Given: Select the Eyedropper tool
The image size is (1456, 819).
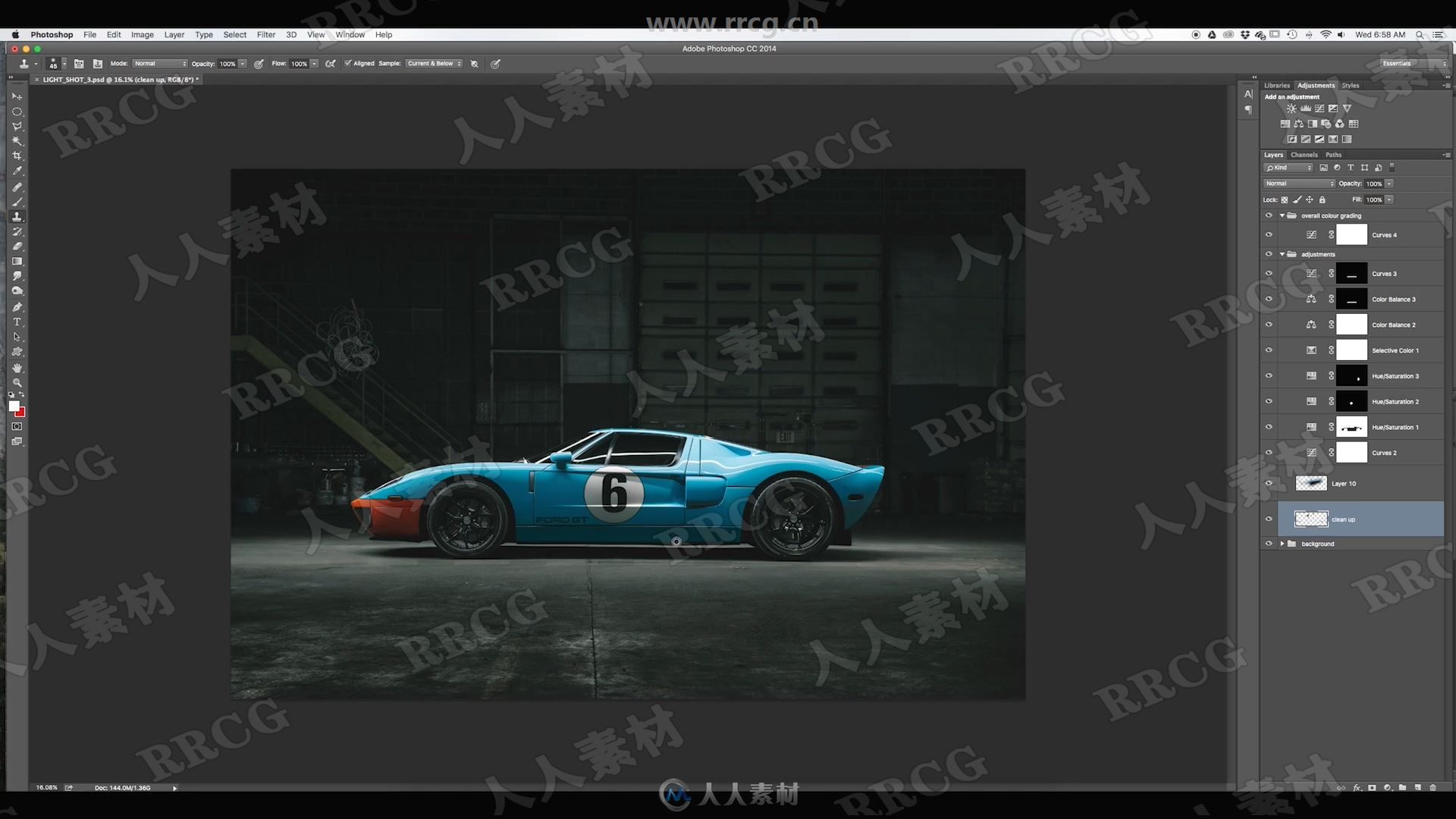Looking at the screenshot, I should click(x=17, y=171).
